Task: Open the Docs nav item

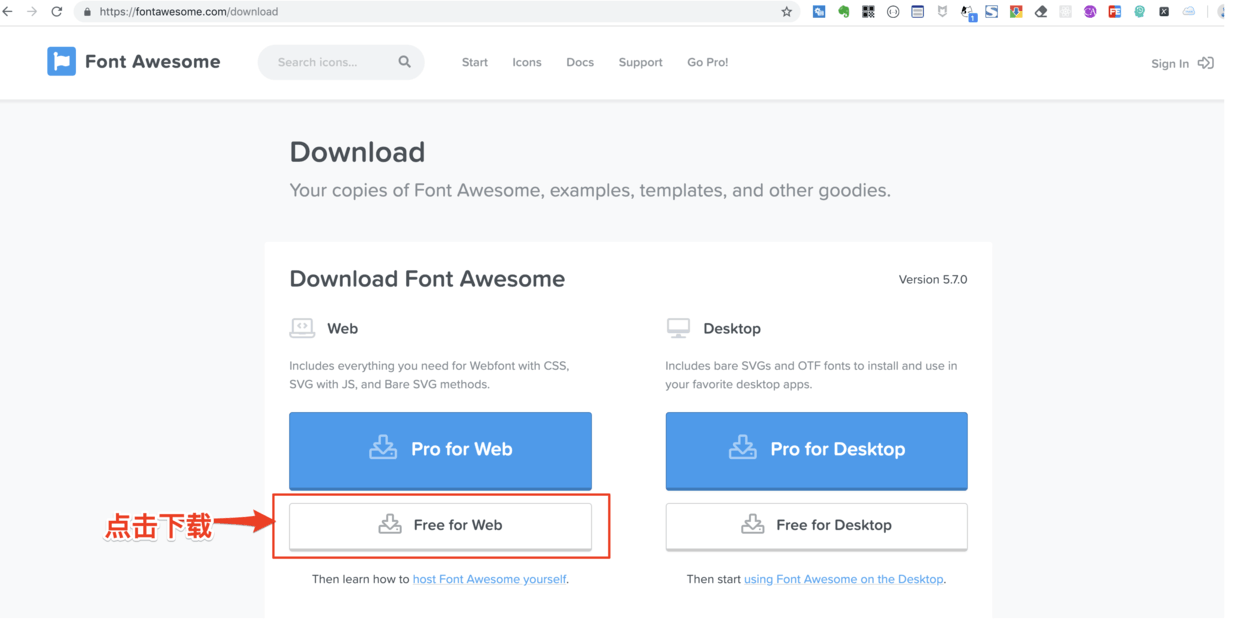Action: point(580,62)
